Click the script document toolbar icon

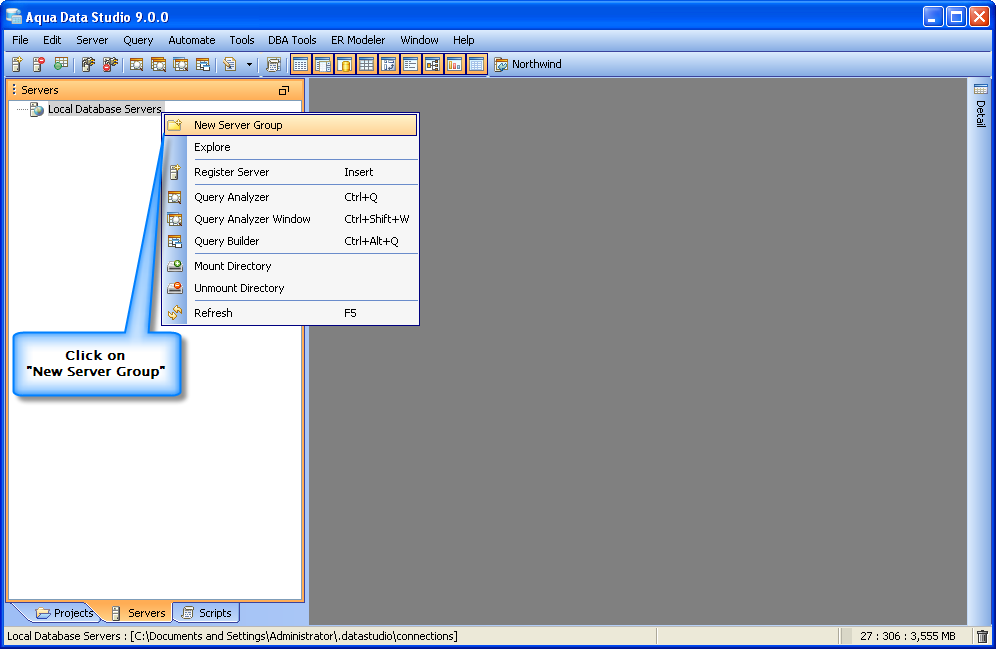point(230,64)
